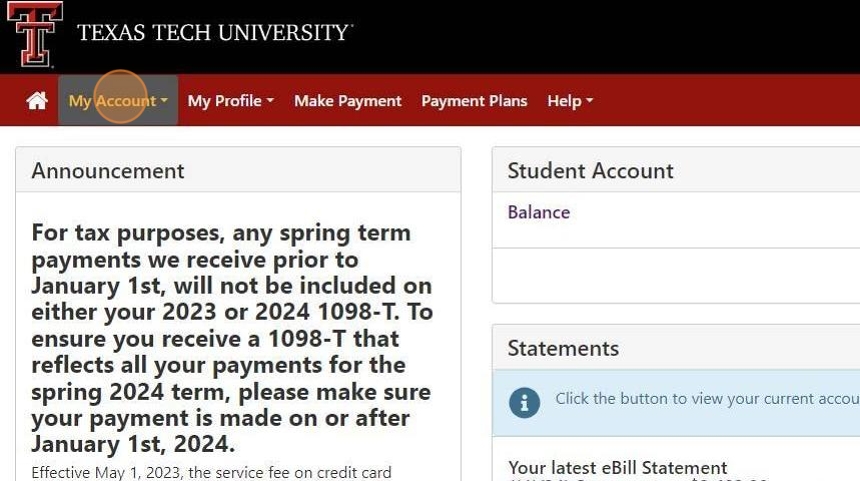Image resolution: width=860 pixels, height=481 pixels.
Task: Click the Announcement panel header
Action: [108, 171]
